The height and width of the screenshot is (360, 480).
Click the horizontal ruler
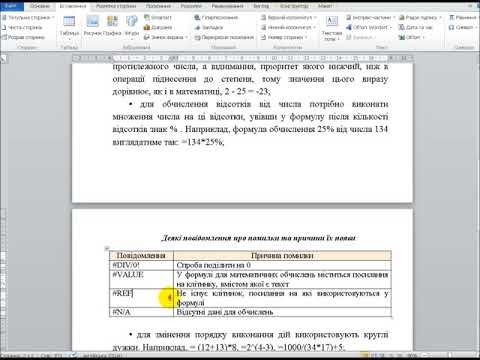tap(243, 58)
